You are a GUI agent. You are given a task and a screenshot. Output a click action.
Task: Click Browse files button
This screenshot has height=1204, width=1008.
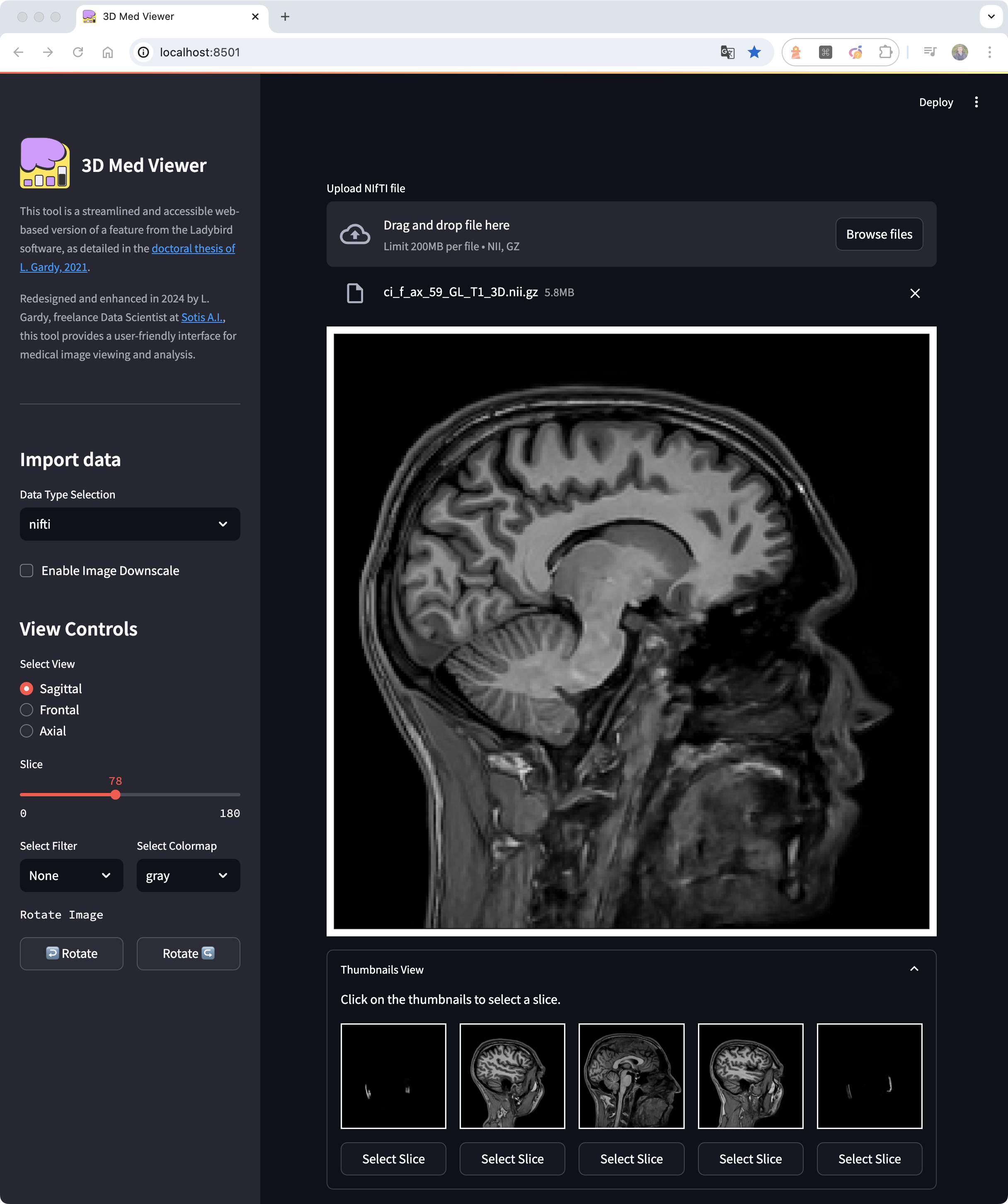click(x=878, y=234)
